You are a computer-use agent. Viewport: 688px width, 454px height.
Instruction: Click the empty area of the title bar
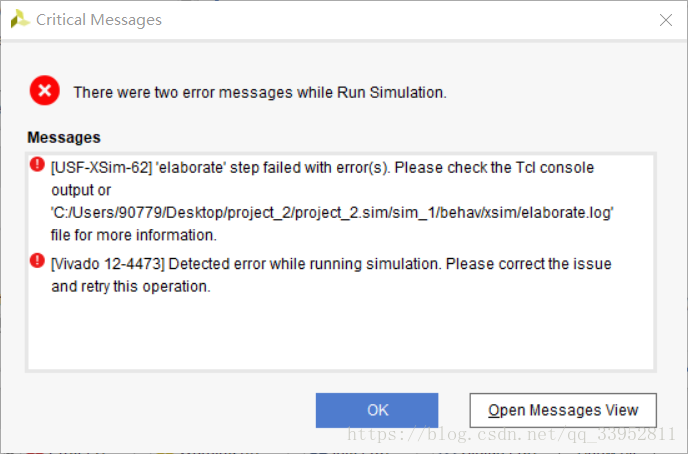[400, 20]
